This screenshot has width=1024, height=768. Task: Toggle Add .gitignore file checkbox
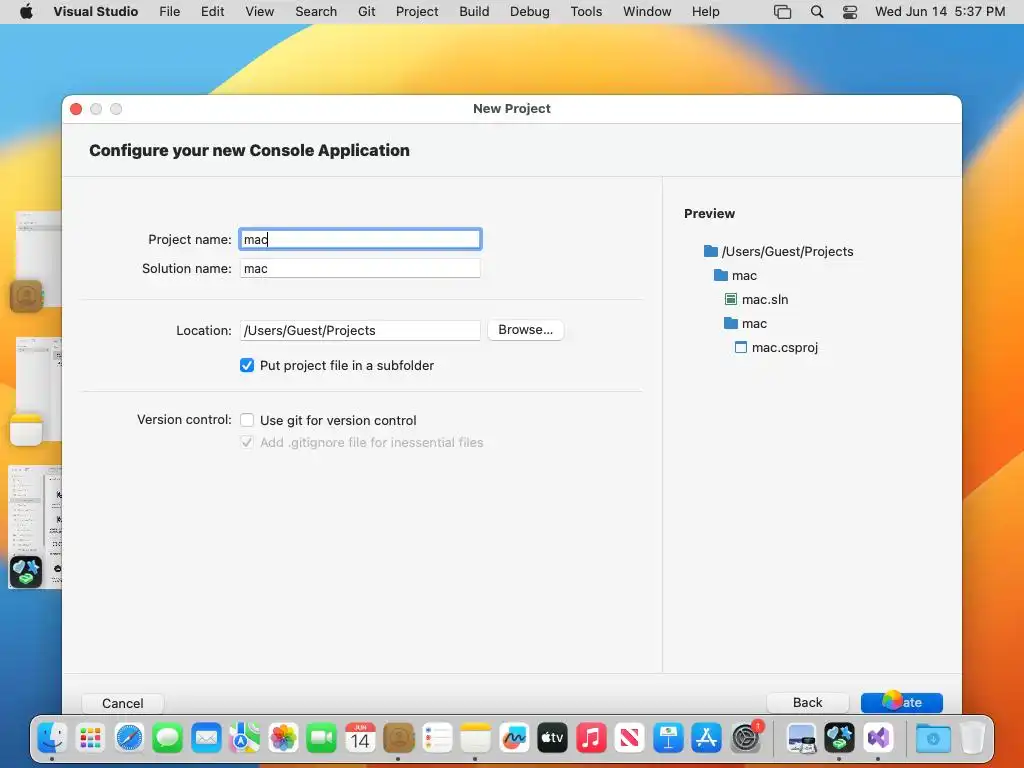pyautogui.click(x=247, y=442)
